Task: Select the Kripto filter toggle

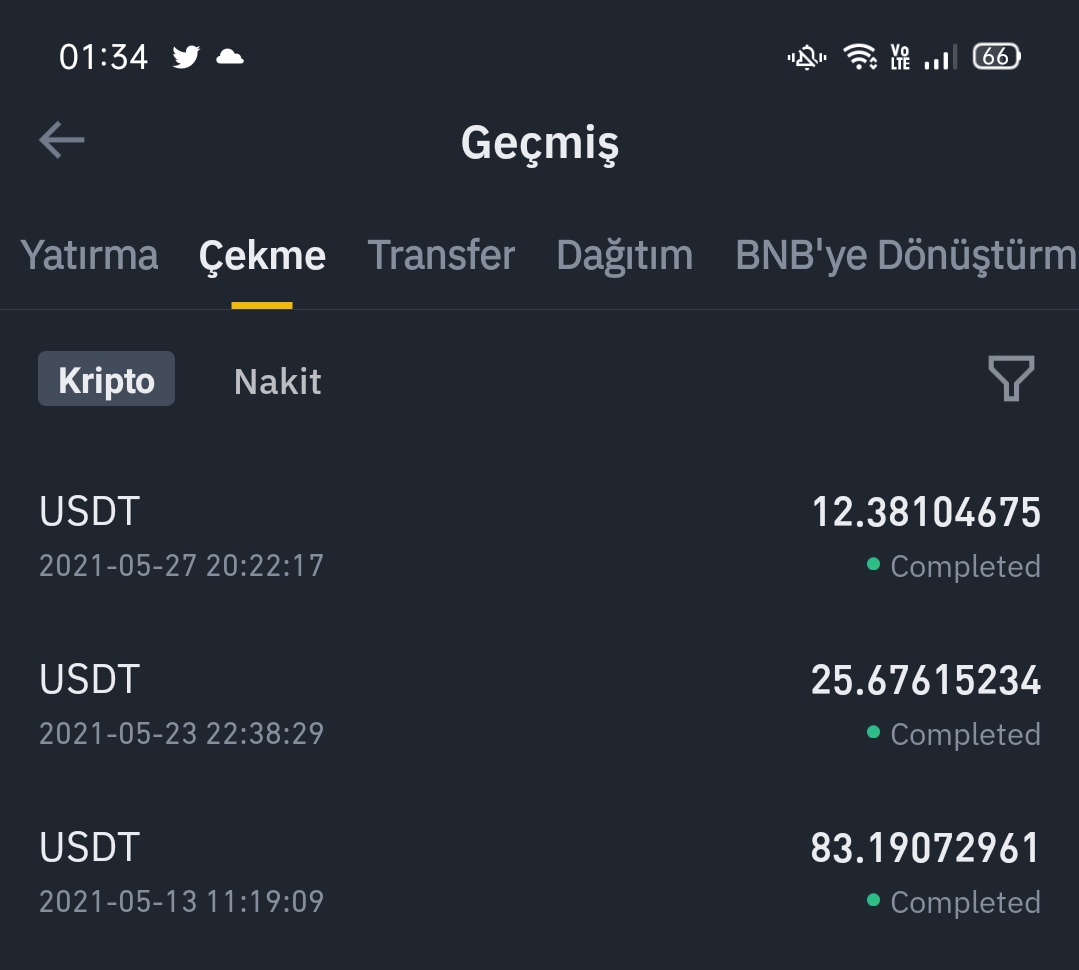Action: click(x=106, y=380)
